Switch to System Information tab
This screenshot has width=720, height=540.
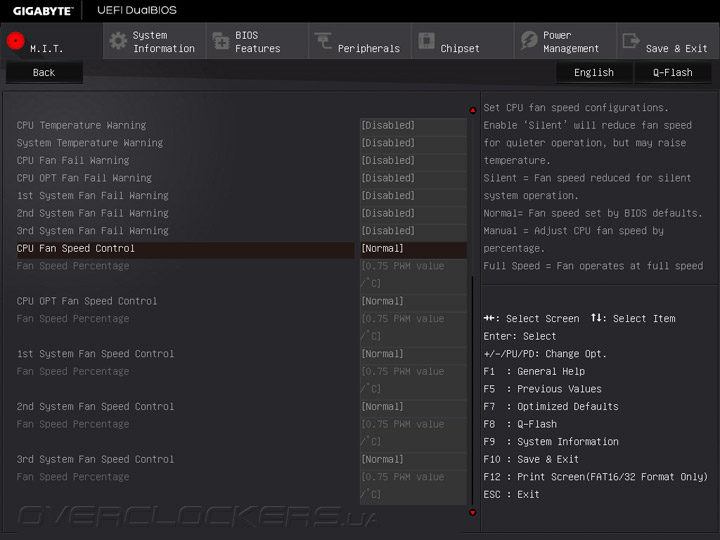155,41
